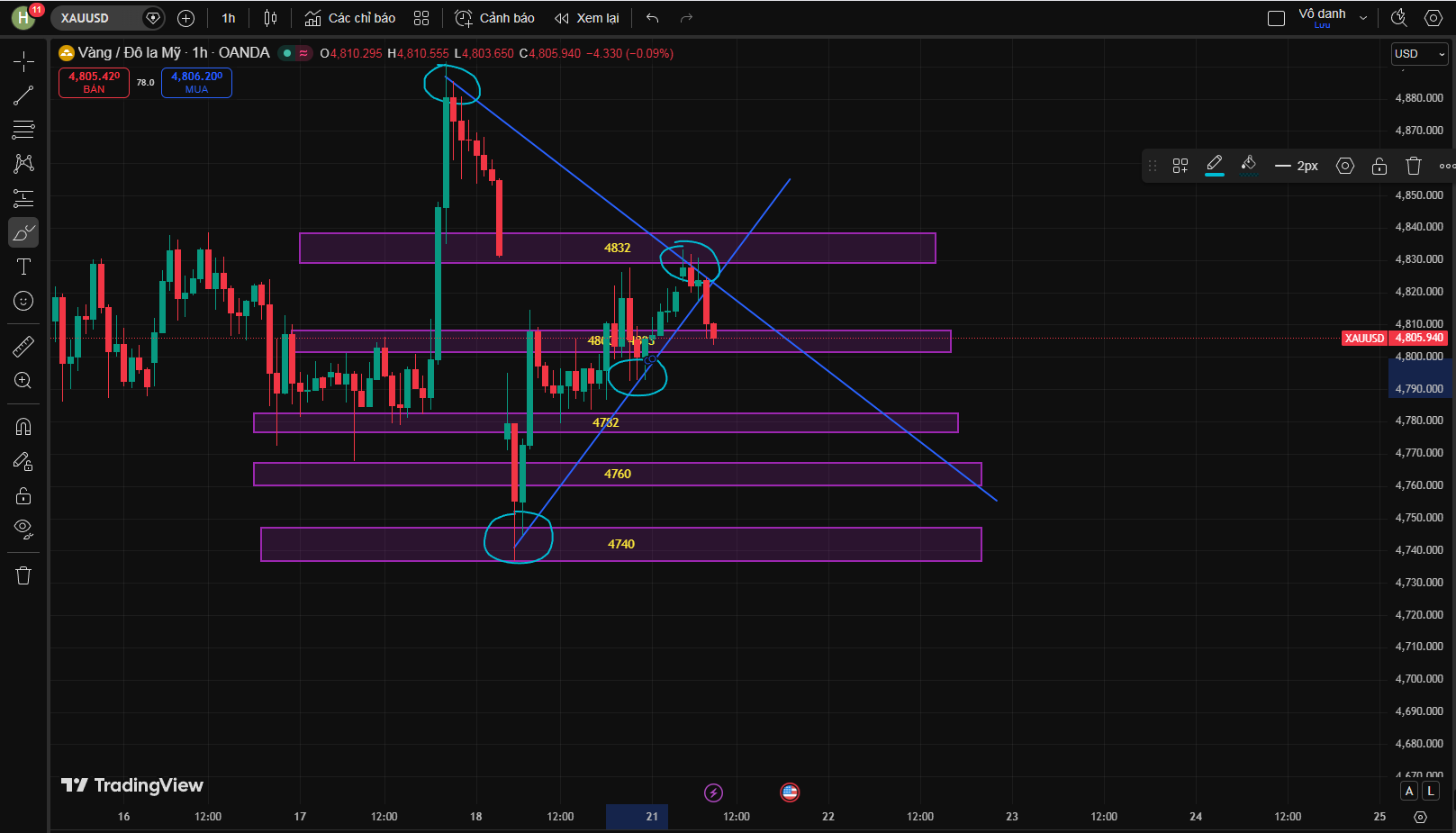Expand the Vô danh layout dropdown
The width and height of the screenshot is (1456, 833).
[x=1363, y=18]
